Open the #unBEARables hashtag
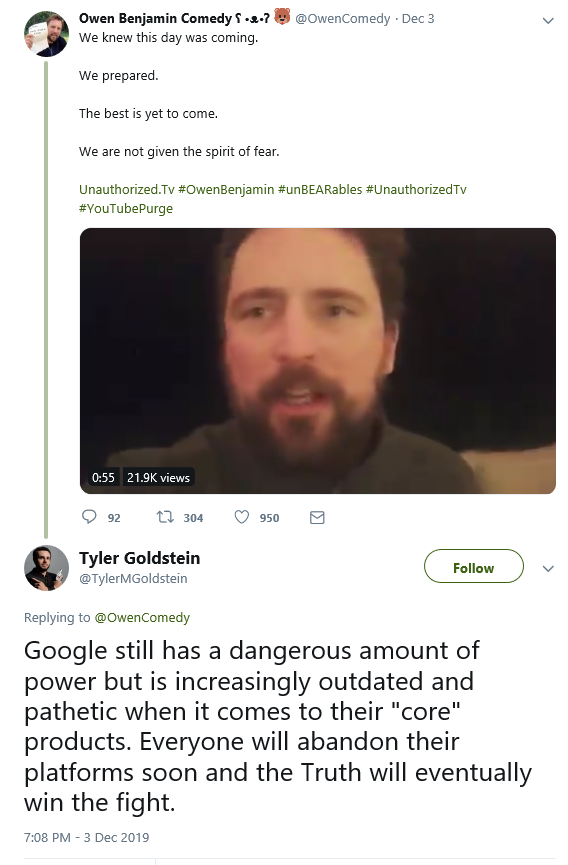The image size is (568, 865). point(320,189)
